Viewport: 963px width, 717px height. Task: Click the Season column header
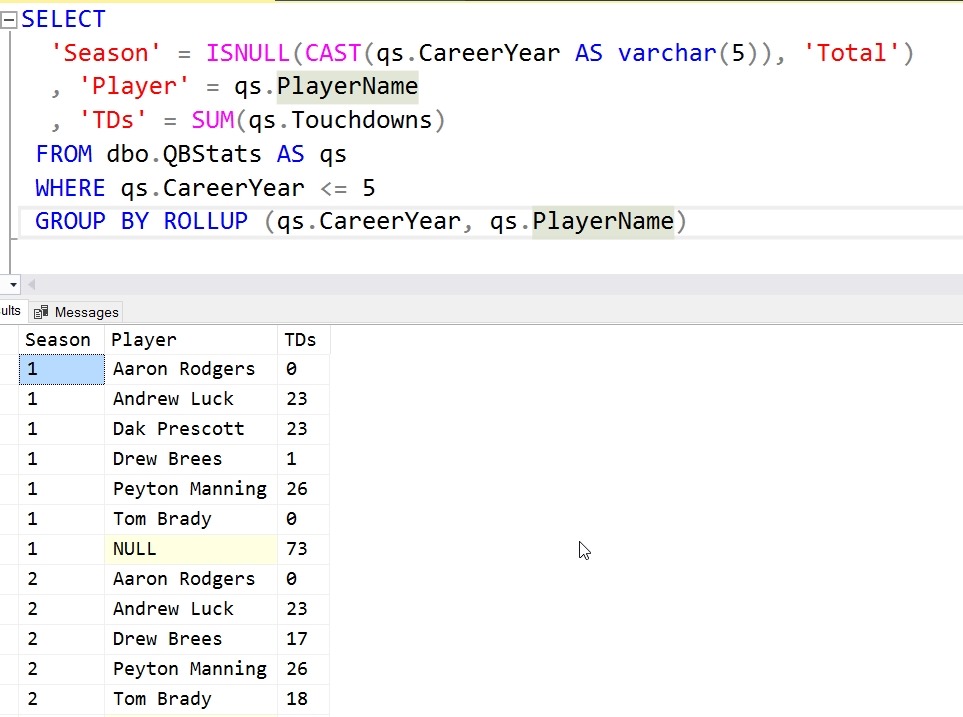coord(58,340)
